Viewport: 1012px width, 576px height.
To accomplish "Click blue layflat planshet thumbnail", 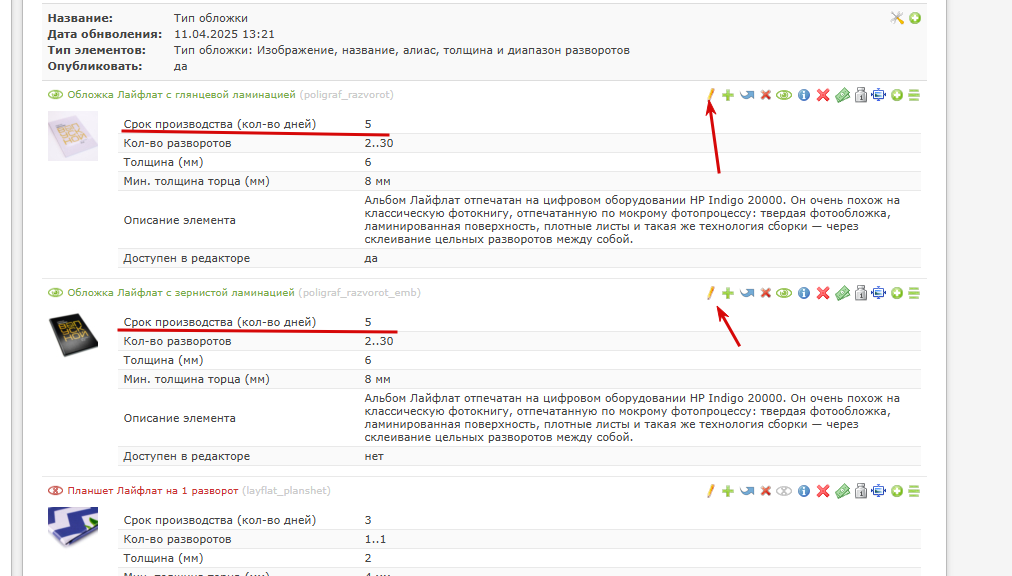I will (73, 526).
